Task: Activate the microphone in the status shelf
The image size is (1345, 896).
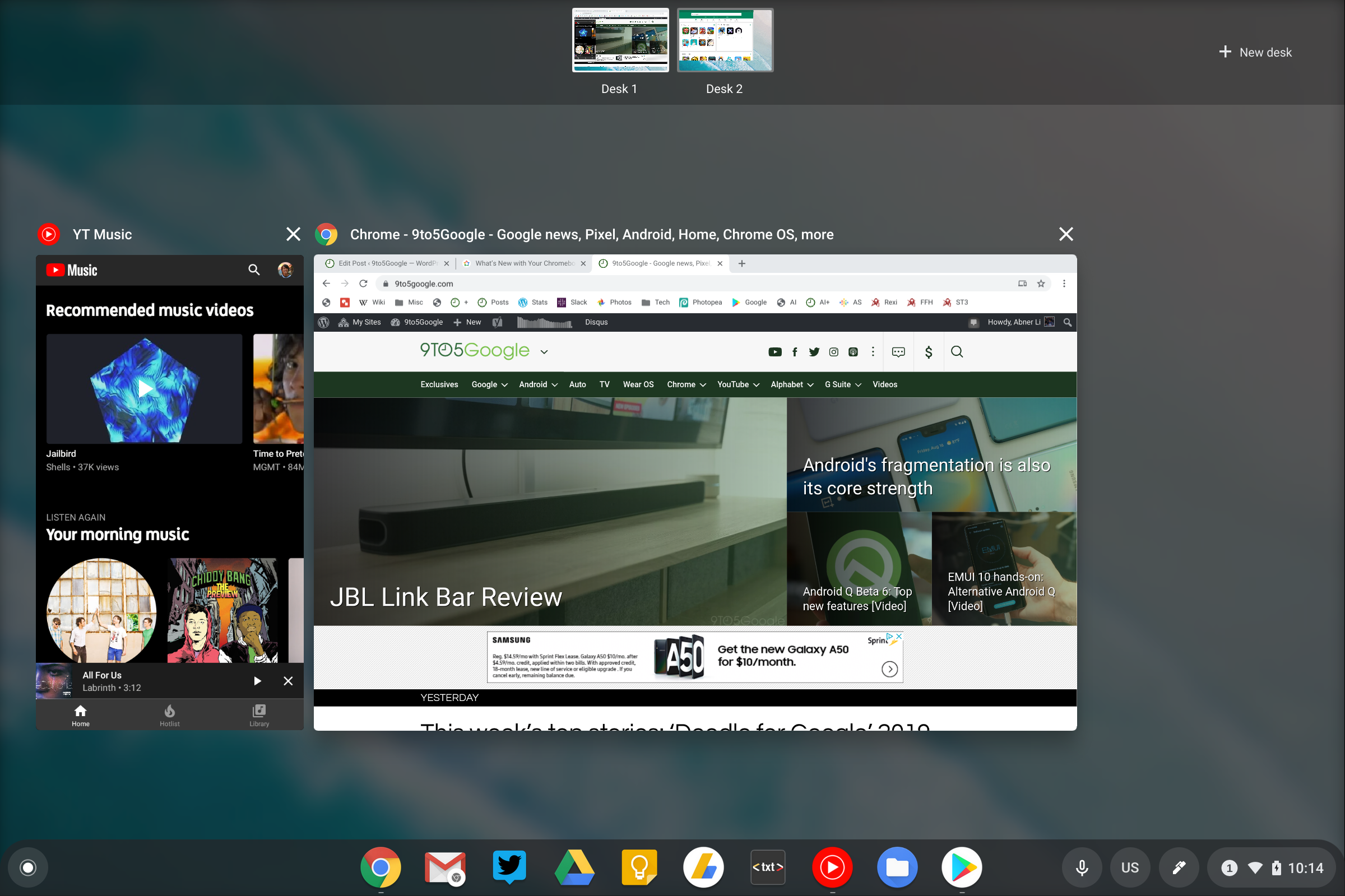Action: [x=1082, y=867]
